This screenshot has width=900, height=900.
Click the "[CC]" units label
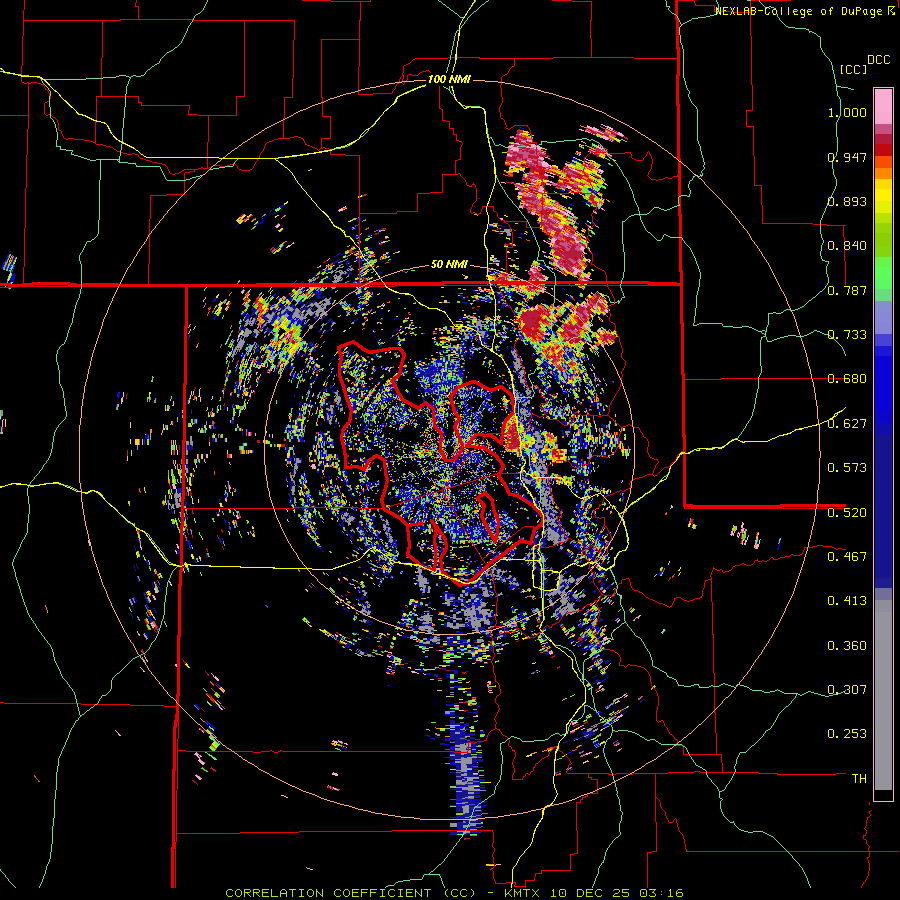click(x=853, y=69)
